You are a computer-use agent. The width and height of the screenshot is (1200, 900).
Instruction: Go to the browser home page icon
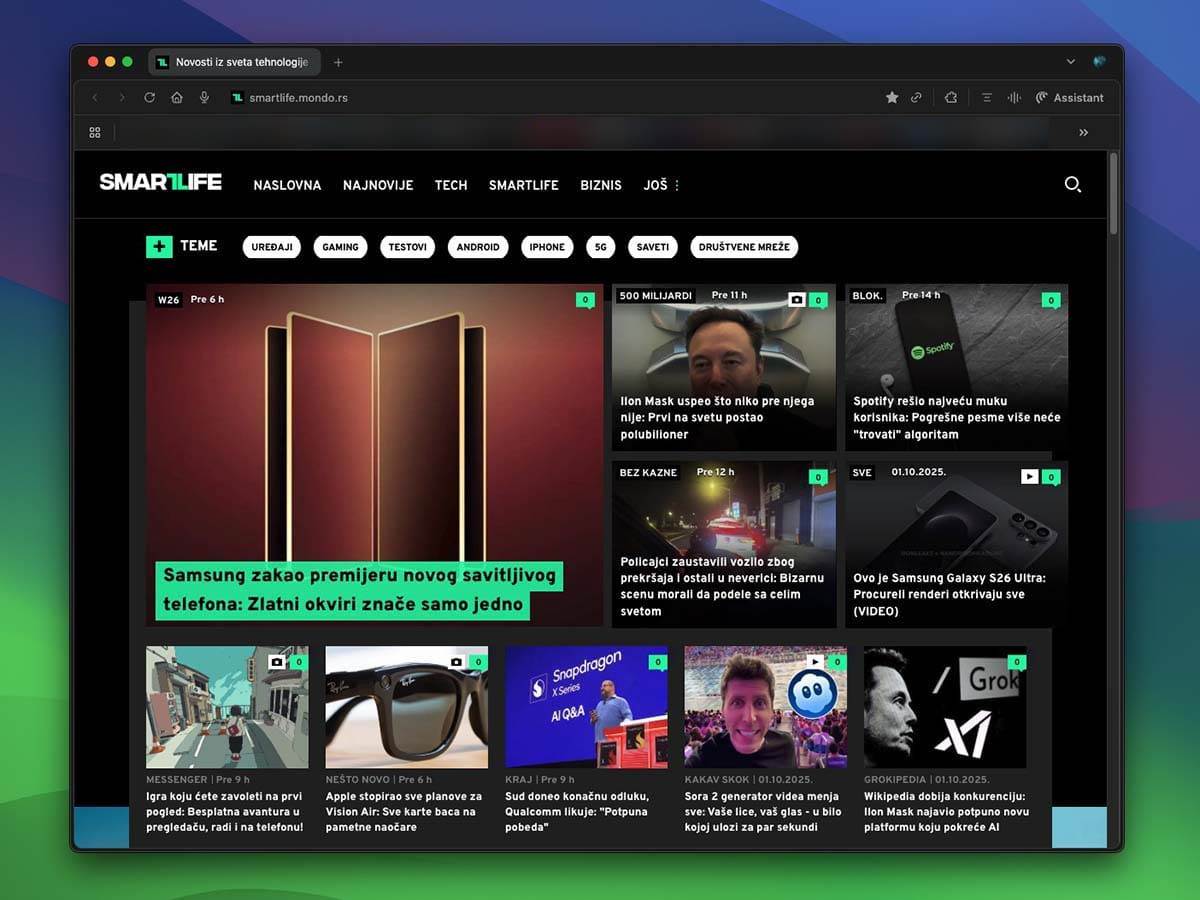(x=177, y=98)
